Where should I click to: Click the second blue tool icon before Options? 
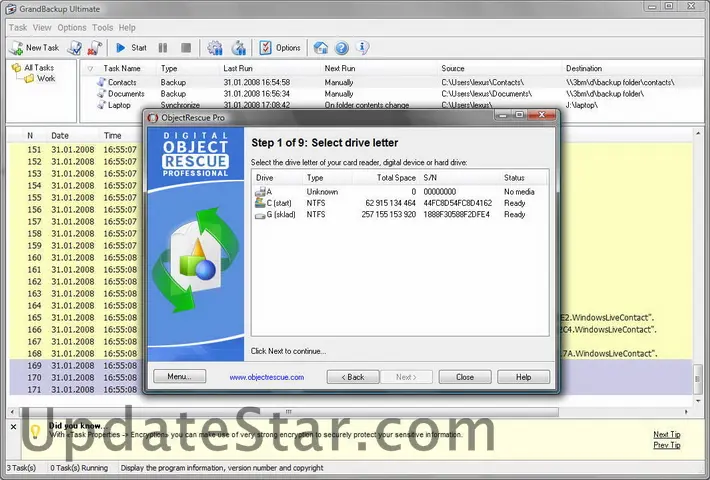pyautogui.click(x=239, y=48)
